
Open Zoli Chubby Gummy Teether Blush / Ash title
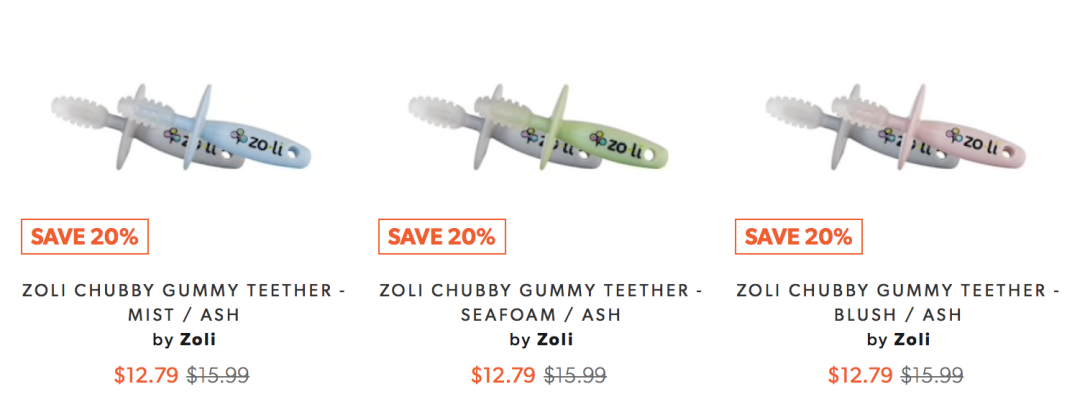coord(897,303)
